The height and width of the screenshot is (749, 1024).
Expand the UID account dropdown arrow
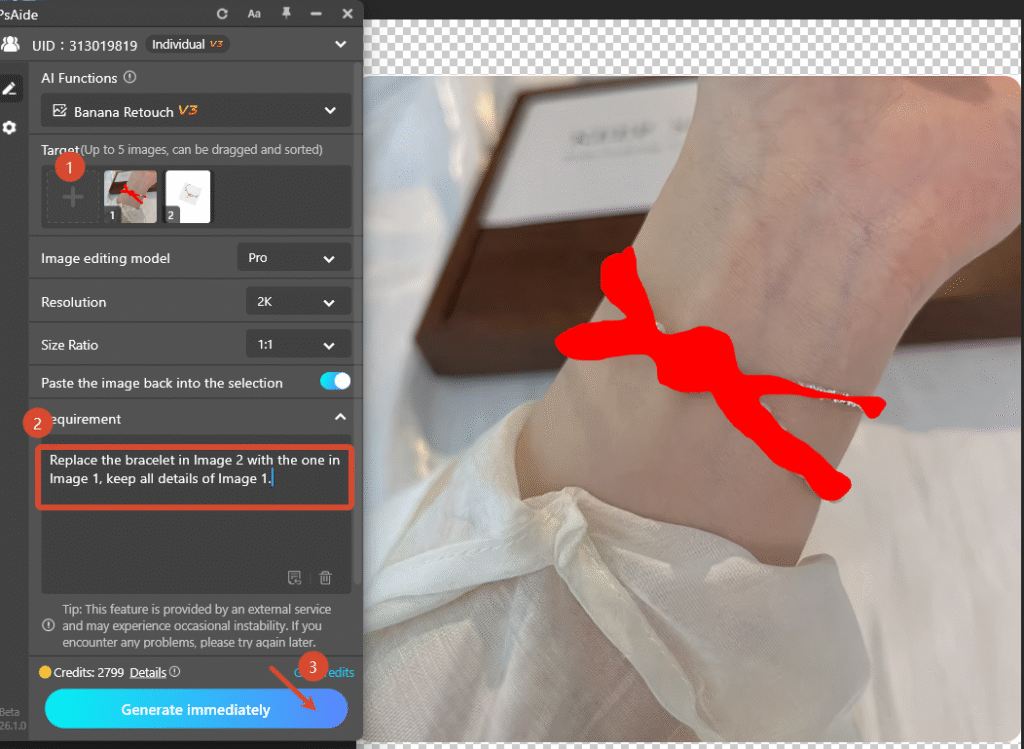(340, 44)
